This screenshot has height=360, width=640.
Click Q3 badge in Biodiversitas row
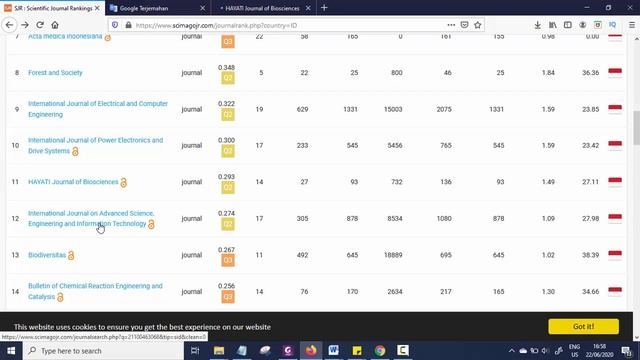pyautogui.click(x=228, y=260)
